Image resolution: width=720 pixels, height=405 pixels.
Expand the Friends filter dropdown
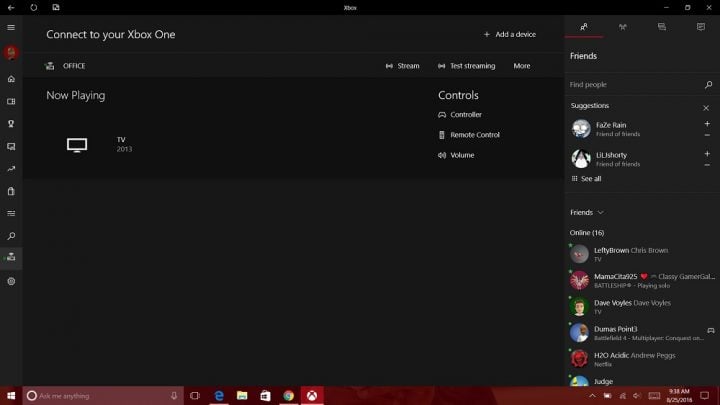587,213
